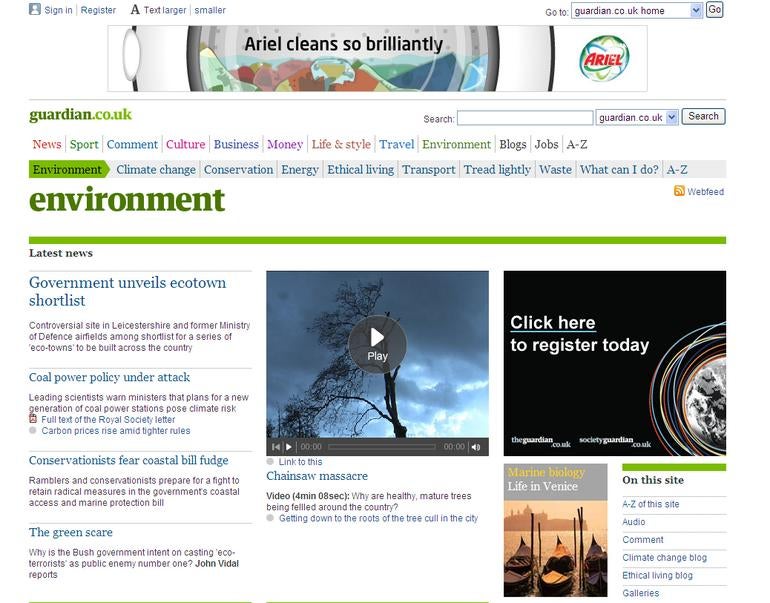Open the Galleries link

coord(640,593)
